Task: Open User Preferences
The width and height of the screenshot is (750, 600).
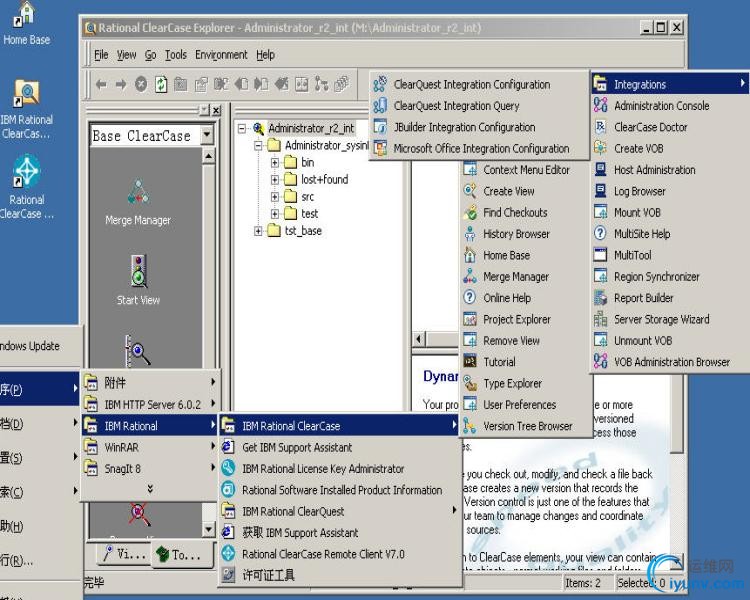Action: 525,405
